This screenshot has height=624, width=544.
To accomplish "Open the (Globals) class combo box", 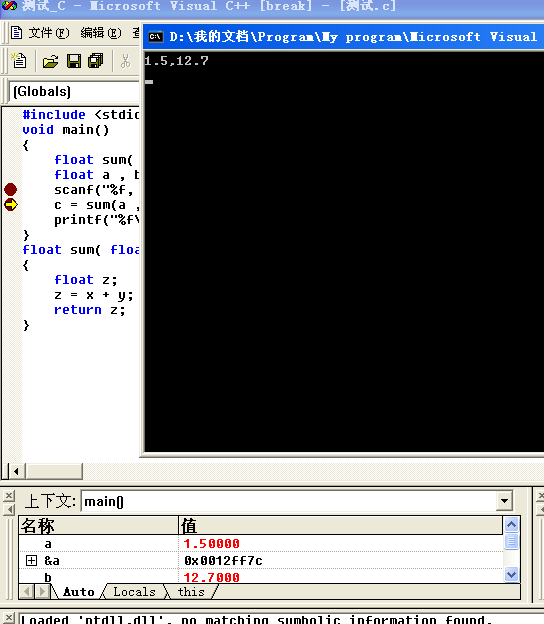I will 74,92.
